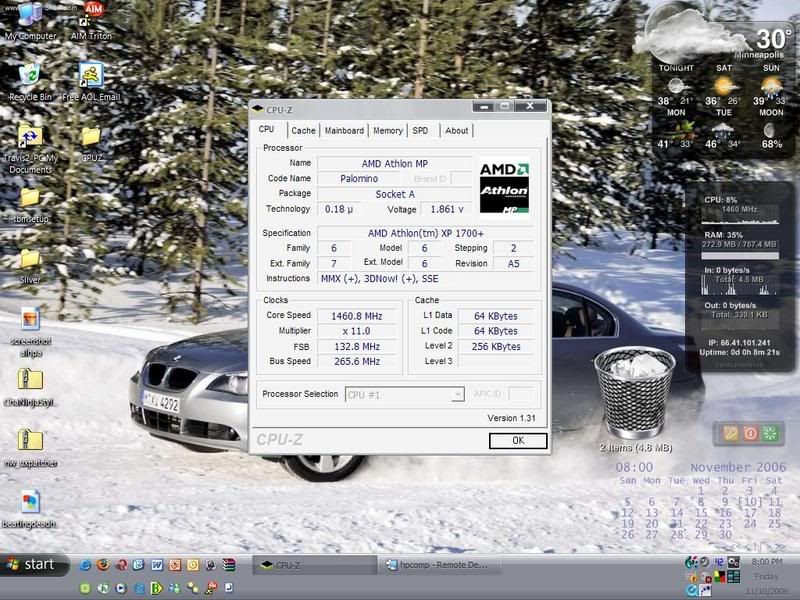Click the red power icon in the widget
800x600 pixels.
click(x=750, y=433)
